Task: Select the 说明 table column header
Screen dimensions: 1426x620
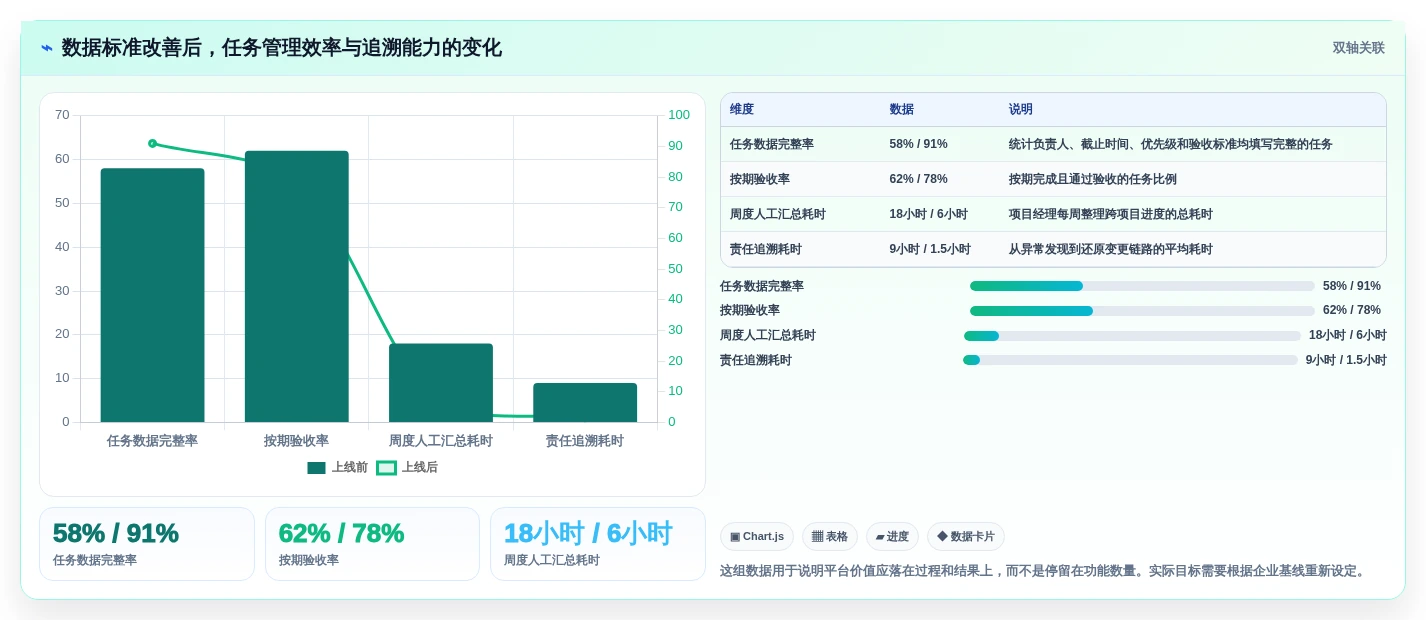Action: pyautogui.click(x=1021, y=110)
